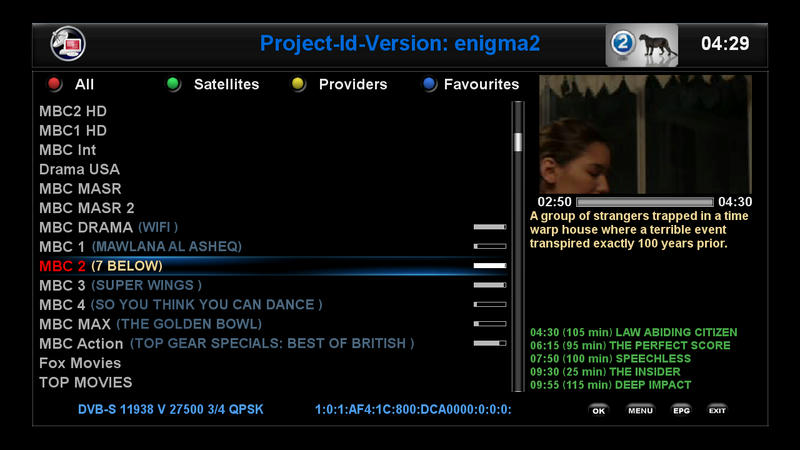Click the EPG button
The image size is (800, 450).
click(x=681, y=410)
